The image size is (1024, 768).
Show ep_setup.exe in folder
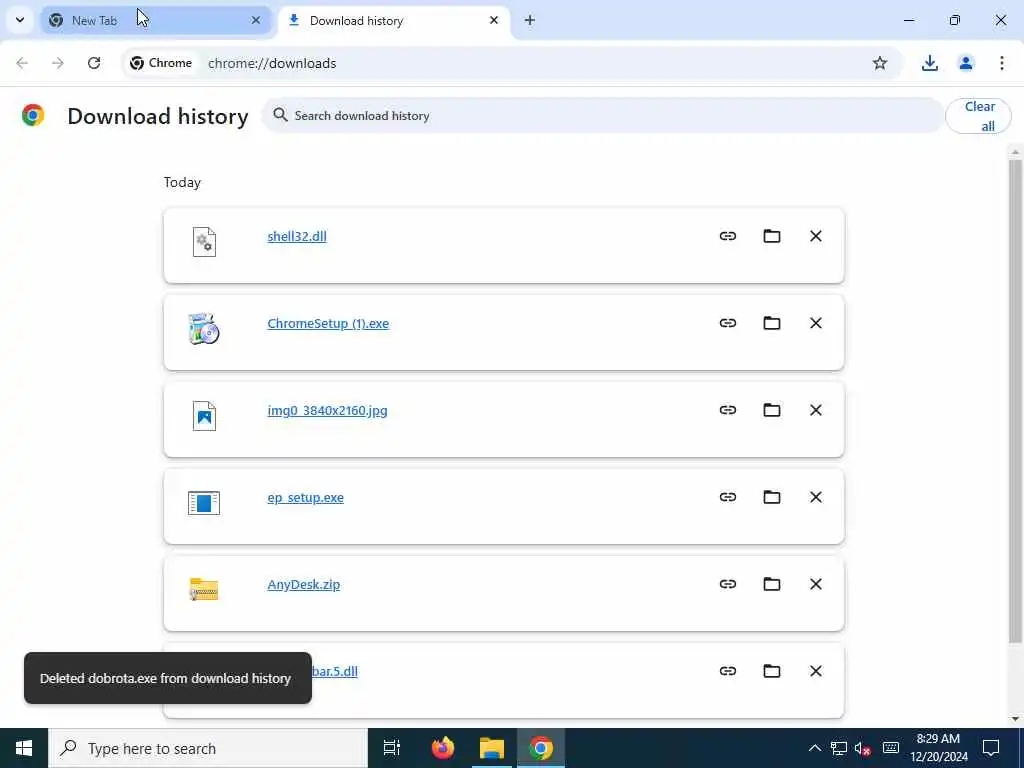coord(772,497)
